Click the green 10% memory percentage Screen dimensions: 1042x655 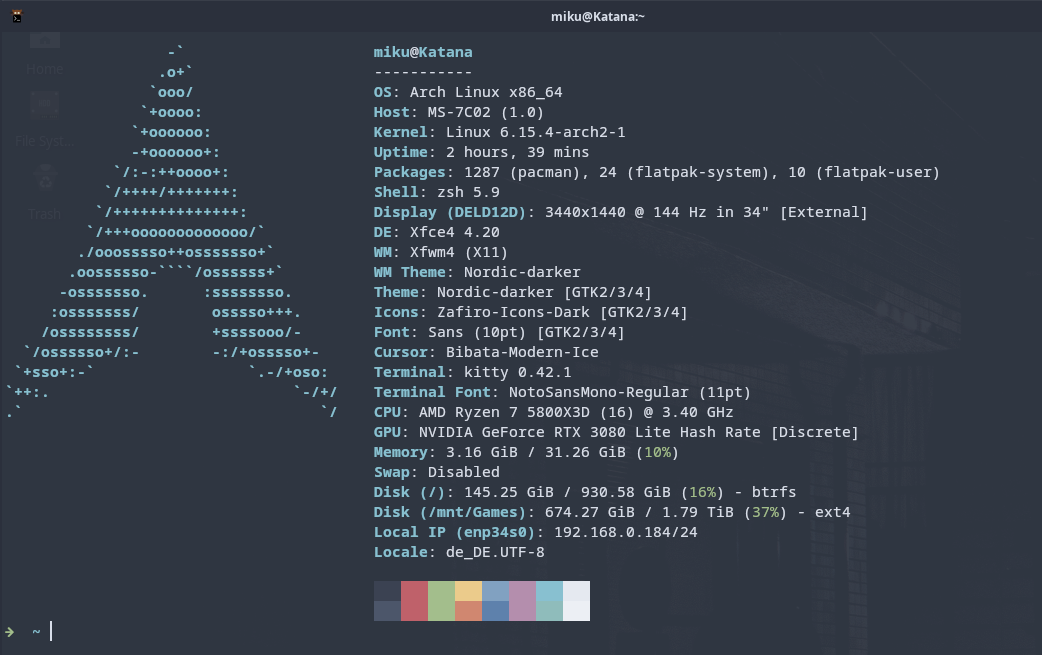657,452
